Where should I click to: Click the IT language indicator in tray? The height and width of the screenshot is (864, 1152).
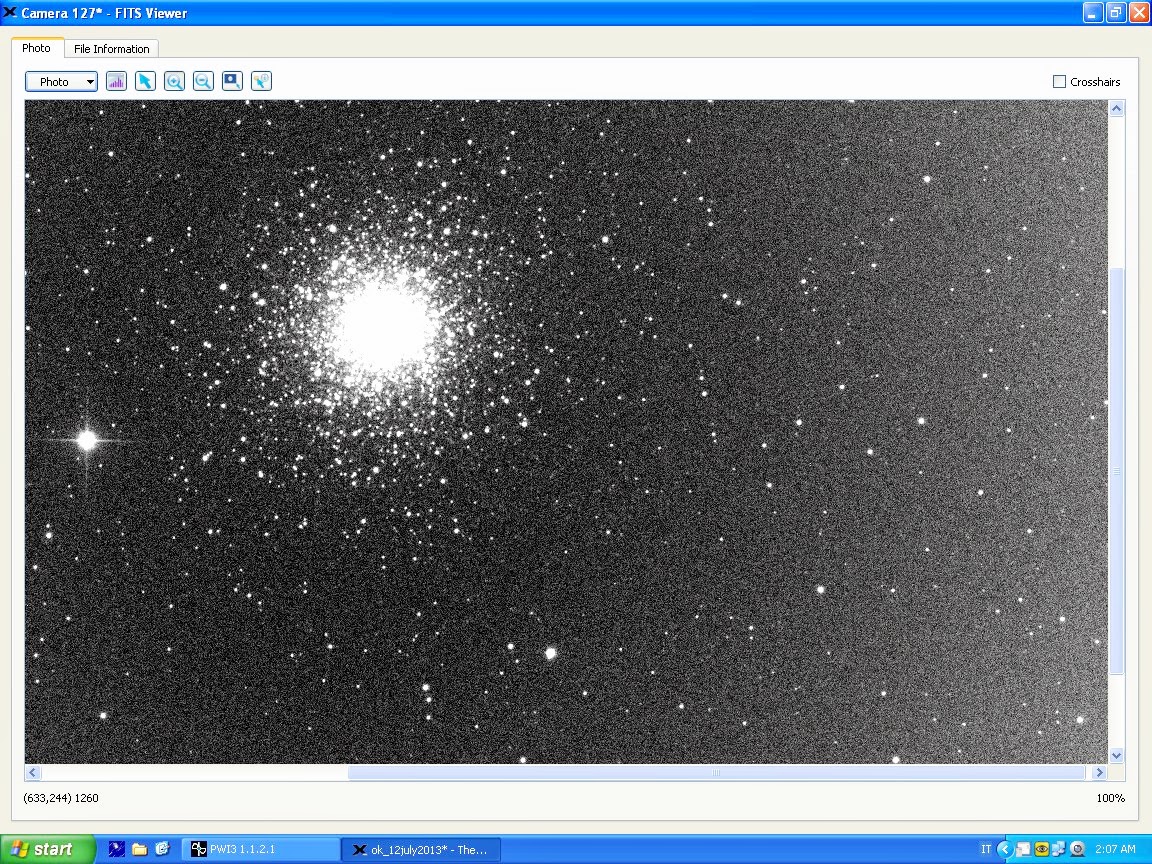point(986,849)
